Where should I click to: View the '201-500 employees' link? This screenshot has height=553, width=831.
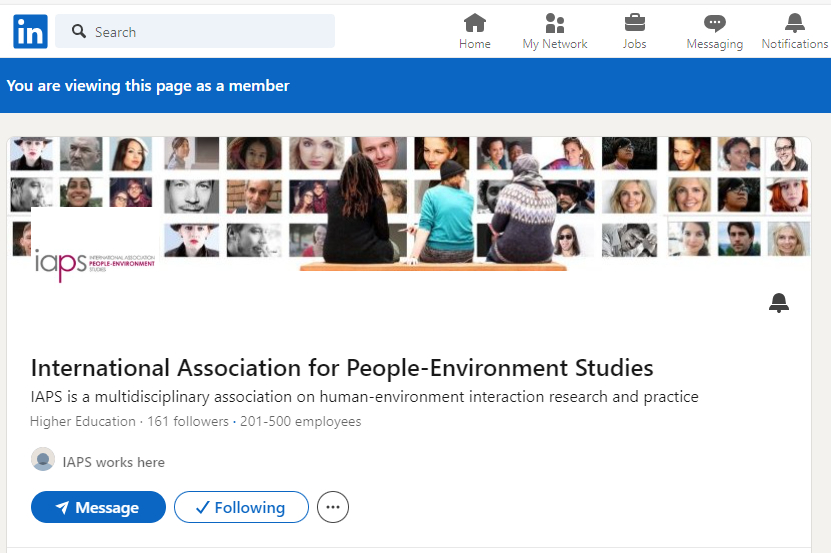click(301, 422)
